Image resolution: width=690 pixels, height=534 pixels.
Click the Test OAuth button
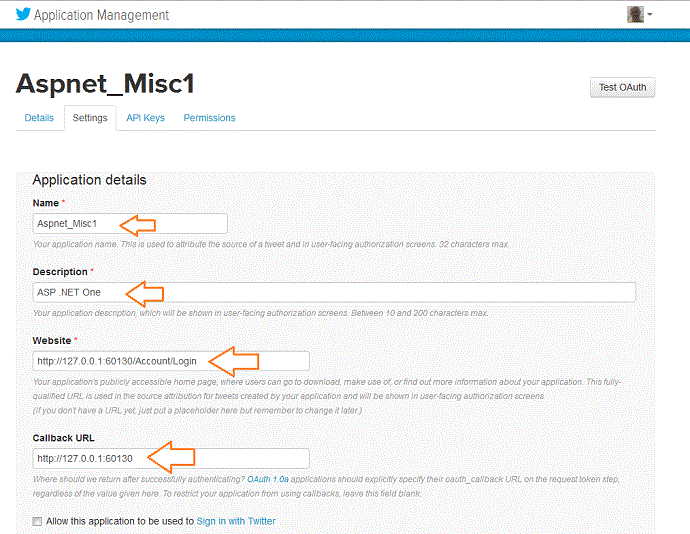pos(622,87)
